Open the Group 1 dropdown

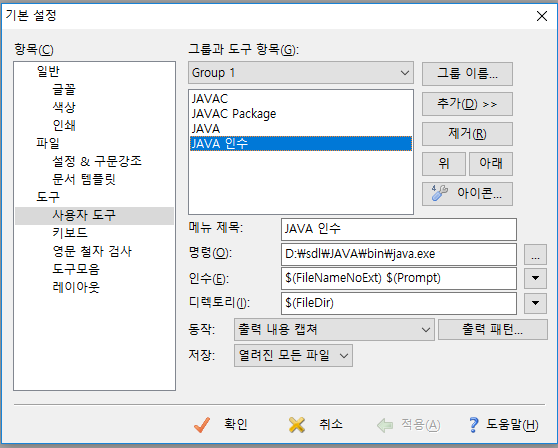pyautogui.click(x=301, y=73)
